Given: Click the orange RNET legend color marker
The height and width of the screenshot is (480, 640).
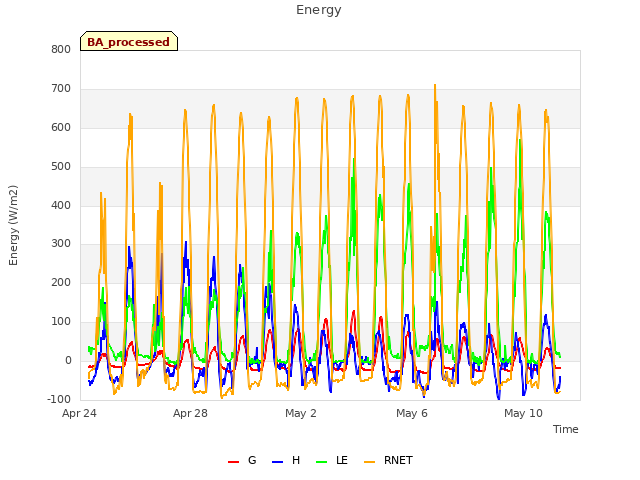Looking at the screenshot, I should (x=369, y=462).
